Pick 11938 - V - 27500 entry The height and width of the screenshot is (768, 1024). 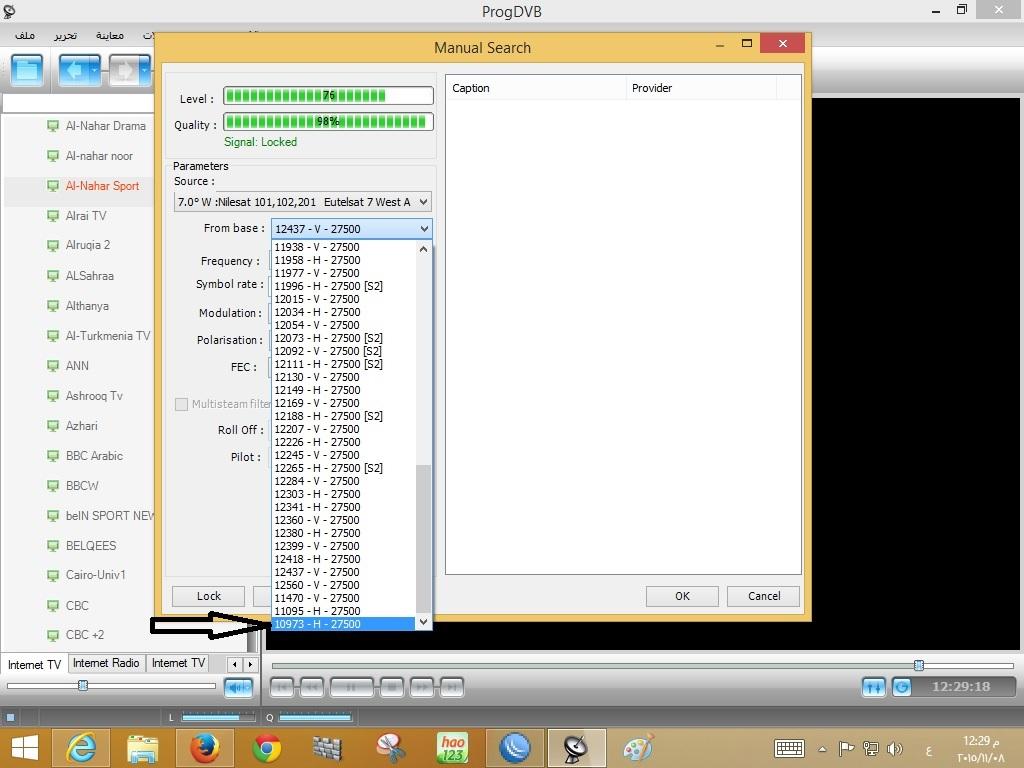(344, 247)
